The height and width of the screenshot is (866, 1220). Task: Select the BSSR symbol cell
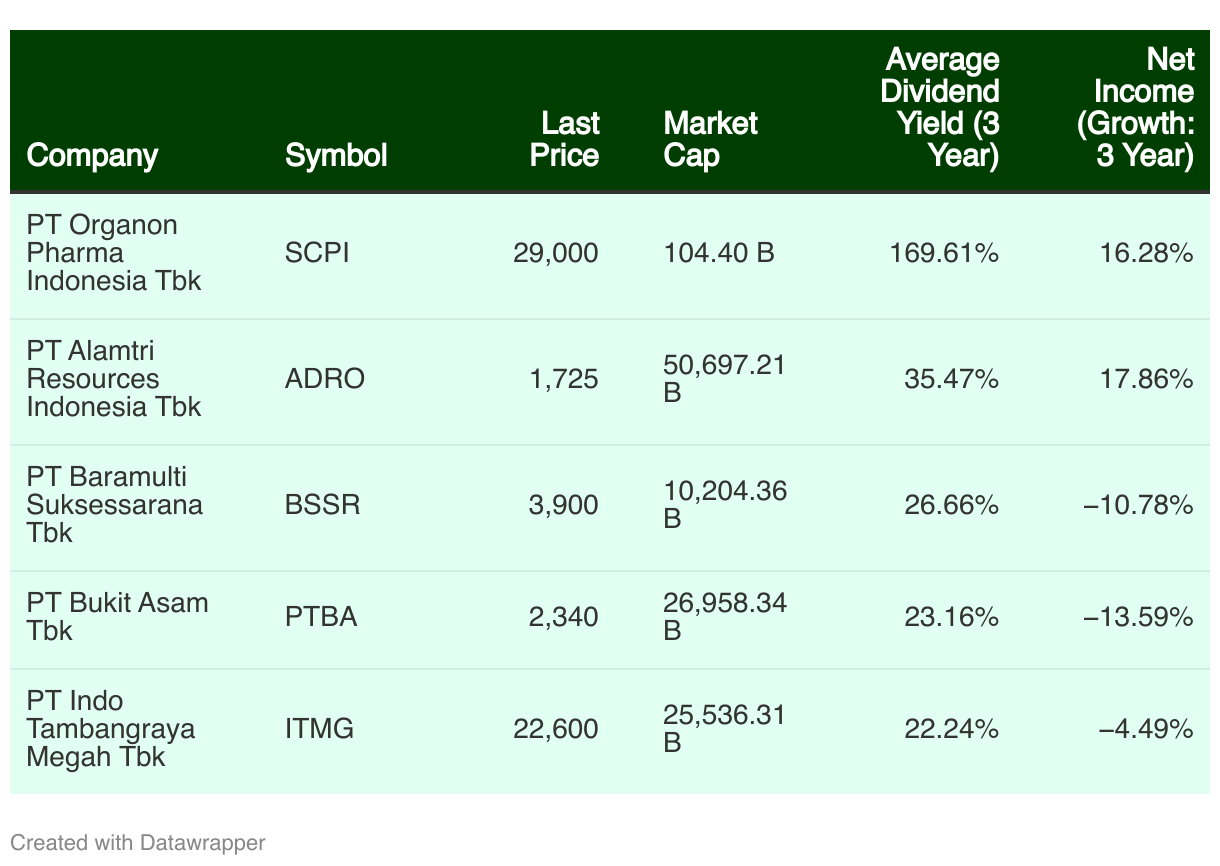322,504
